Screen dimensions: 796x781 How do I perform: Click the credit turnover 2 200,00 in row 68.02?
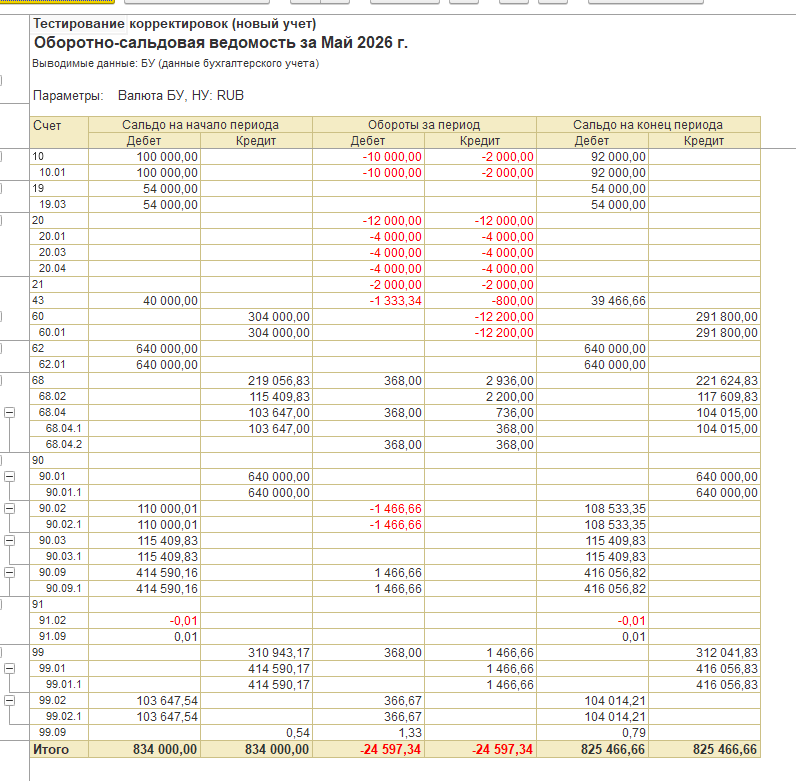510,397
